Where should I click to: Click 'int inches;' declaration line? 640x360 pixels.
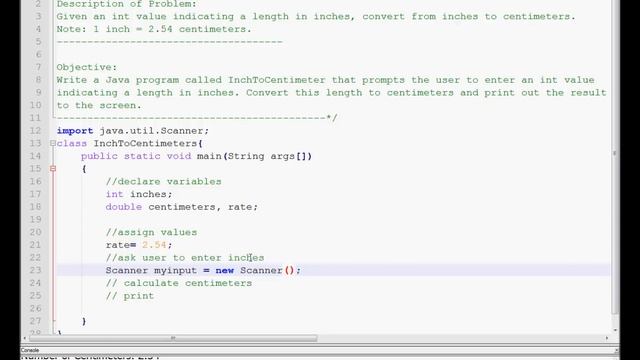pos(139,194)
